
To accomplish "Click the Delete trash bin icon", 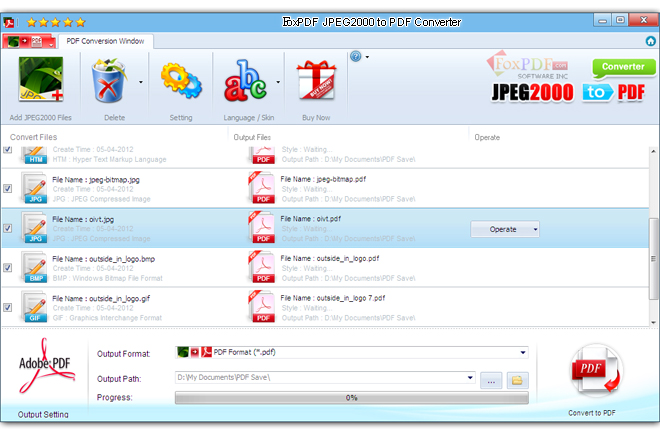I will [x=109, y=81].
